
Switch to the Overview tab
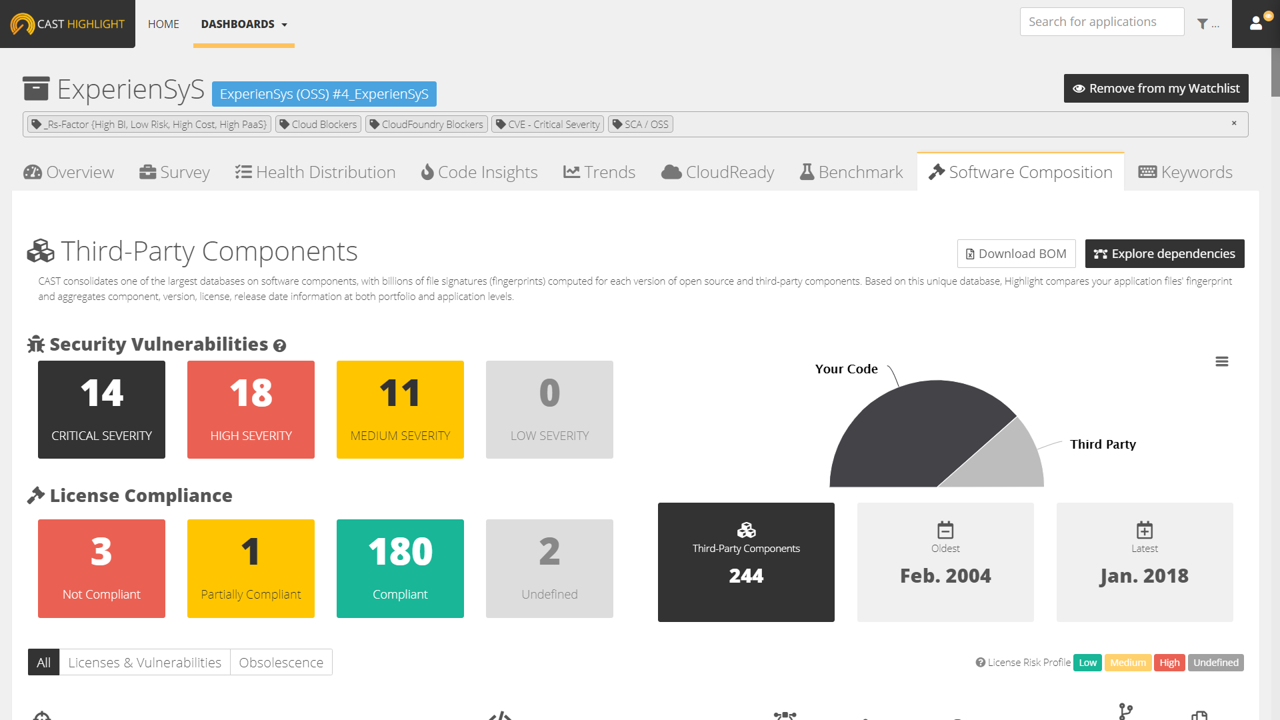[69, 172]
